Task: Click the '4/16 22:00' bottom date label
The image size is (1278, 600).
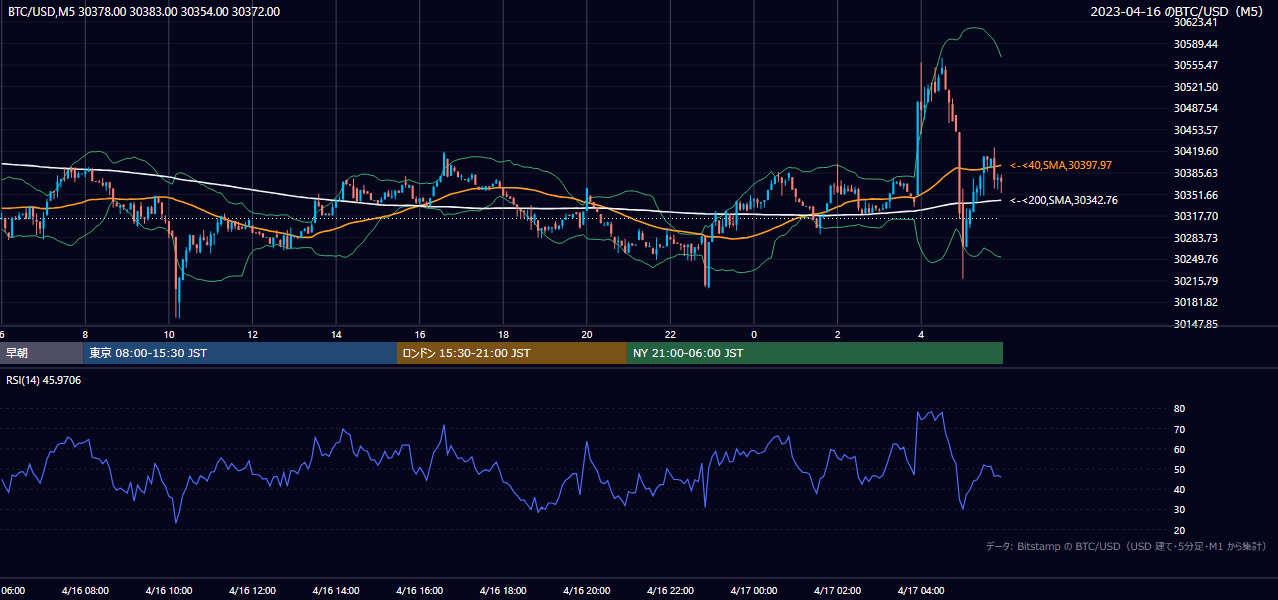Action: (x=670, y=591)
